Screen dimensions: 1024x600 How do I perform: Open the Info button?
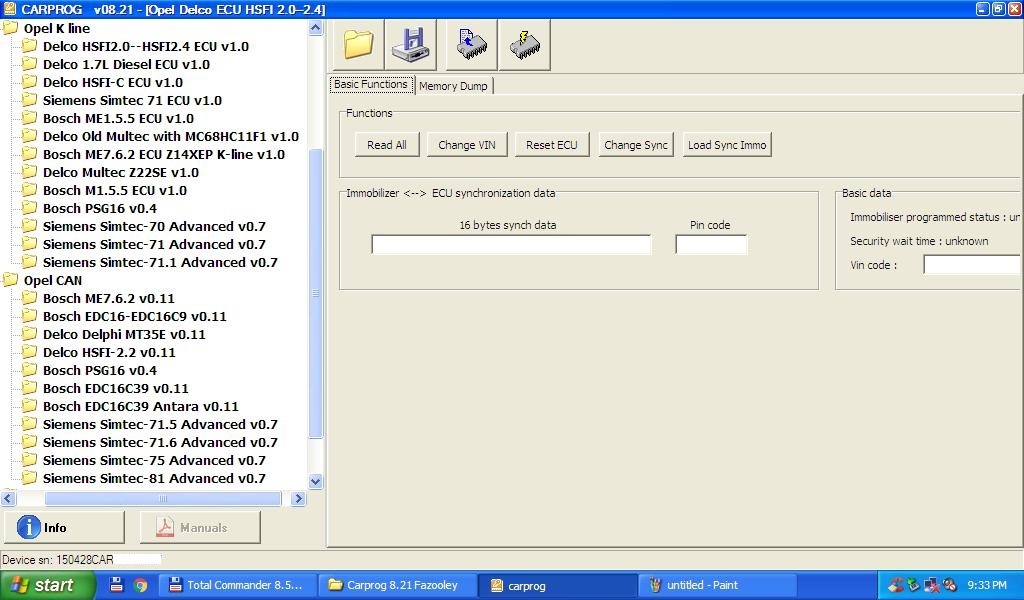click(64, 527)
